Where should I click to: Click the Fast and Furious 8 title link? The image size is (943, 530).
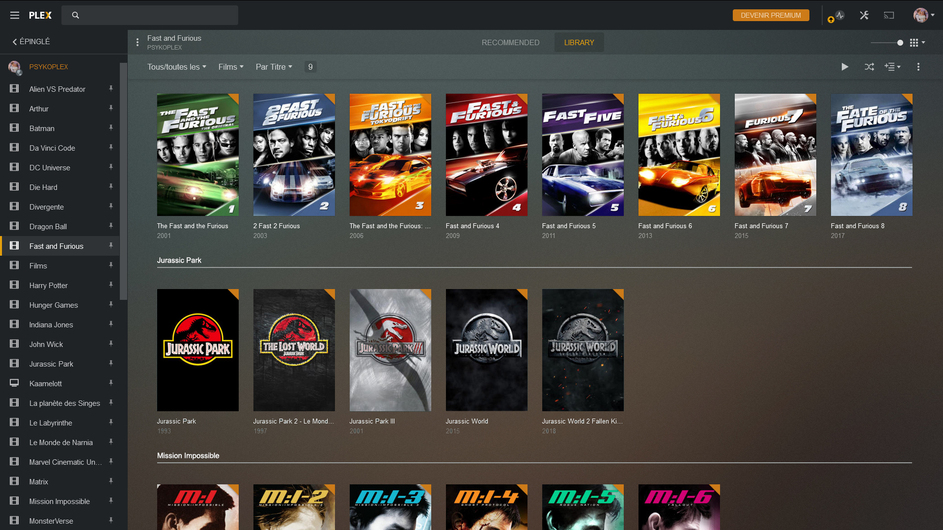point(857,226)
